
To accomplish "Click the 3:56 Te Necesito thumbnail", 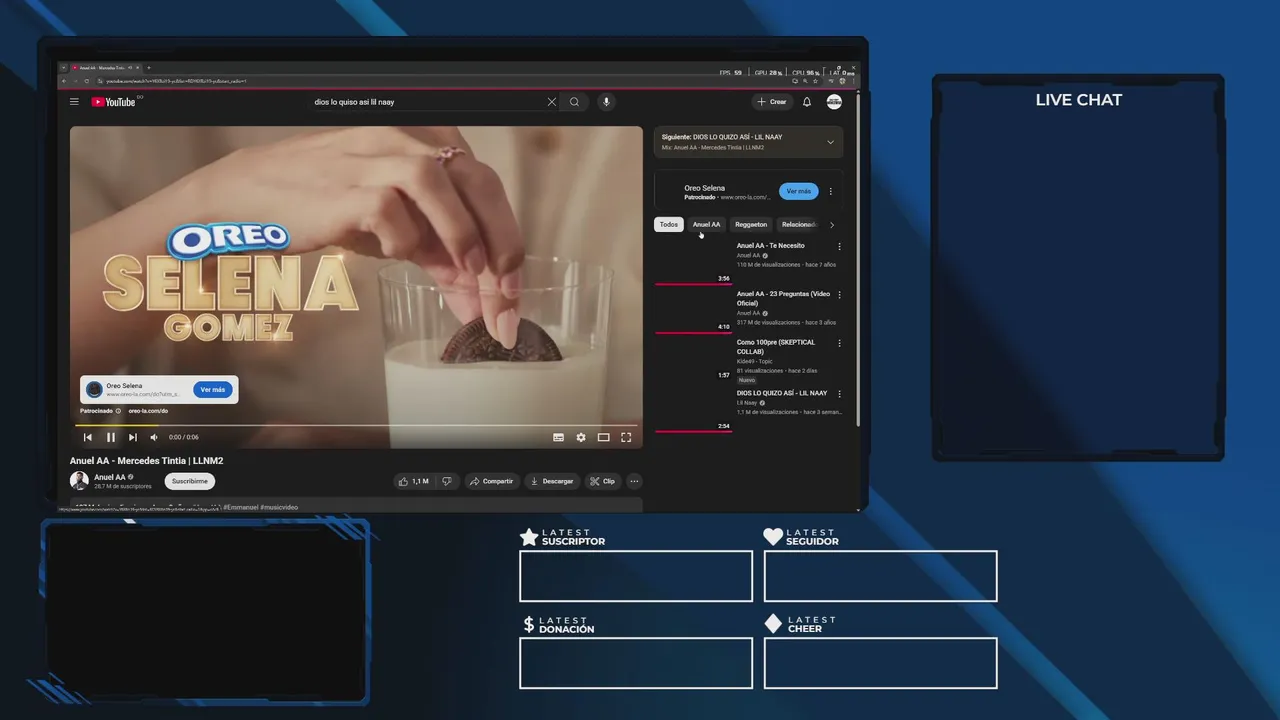I will point(693,263).
